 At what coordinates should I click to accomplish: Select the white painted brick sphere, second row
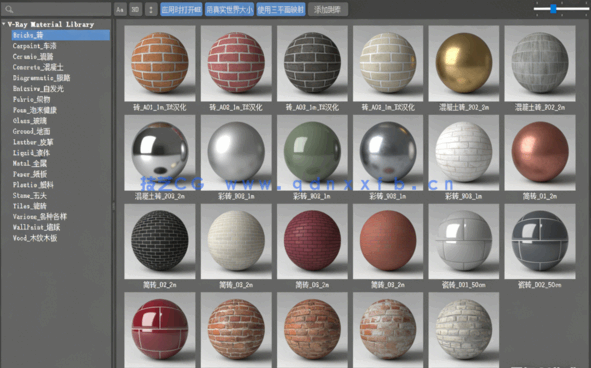(x=464, y=153)
